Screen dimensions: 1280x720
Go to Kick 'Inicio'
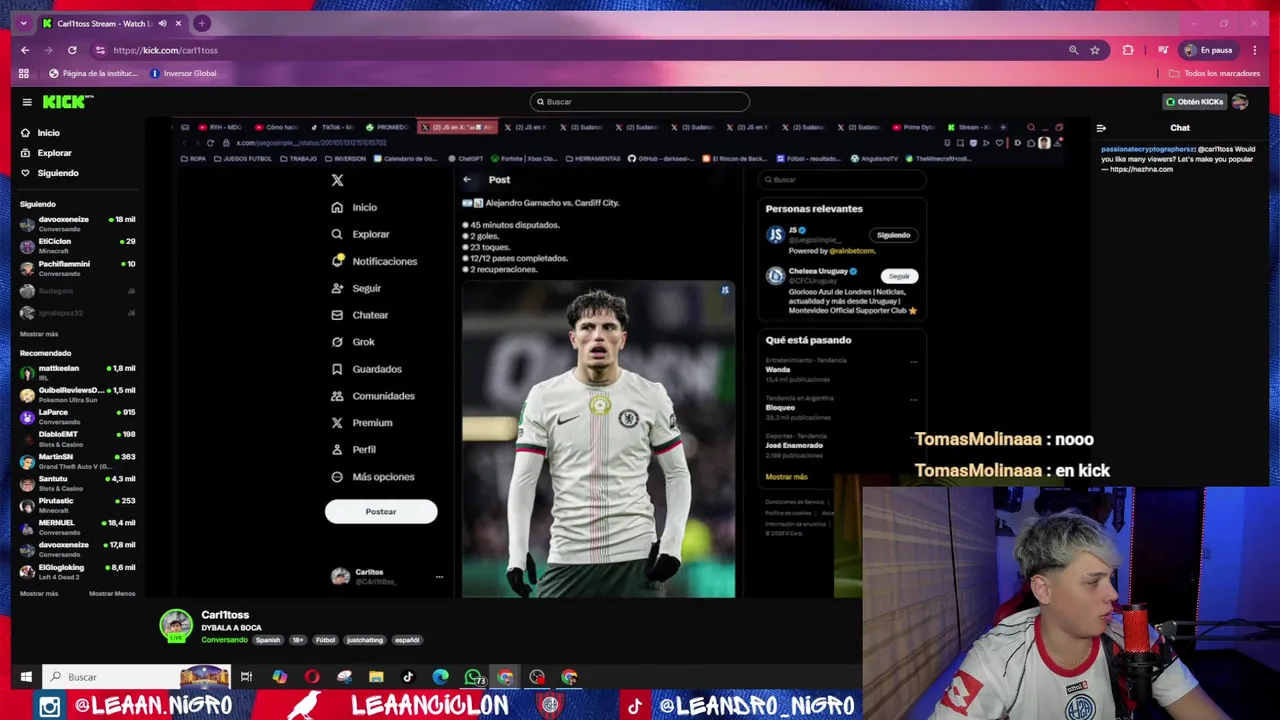pyautogui.click(x=40, y=133)
